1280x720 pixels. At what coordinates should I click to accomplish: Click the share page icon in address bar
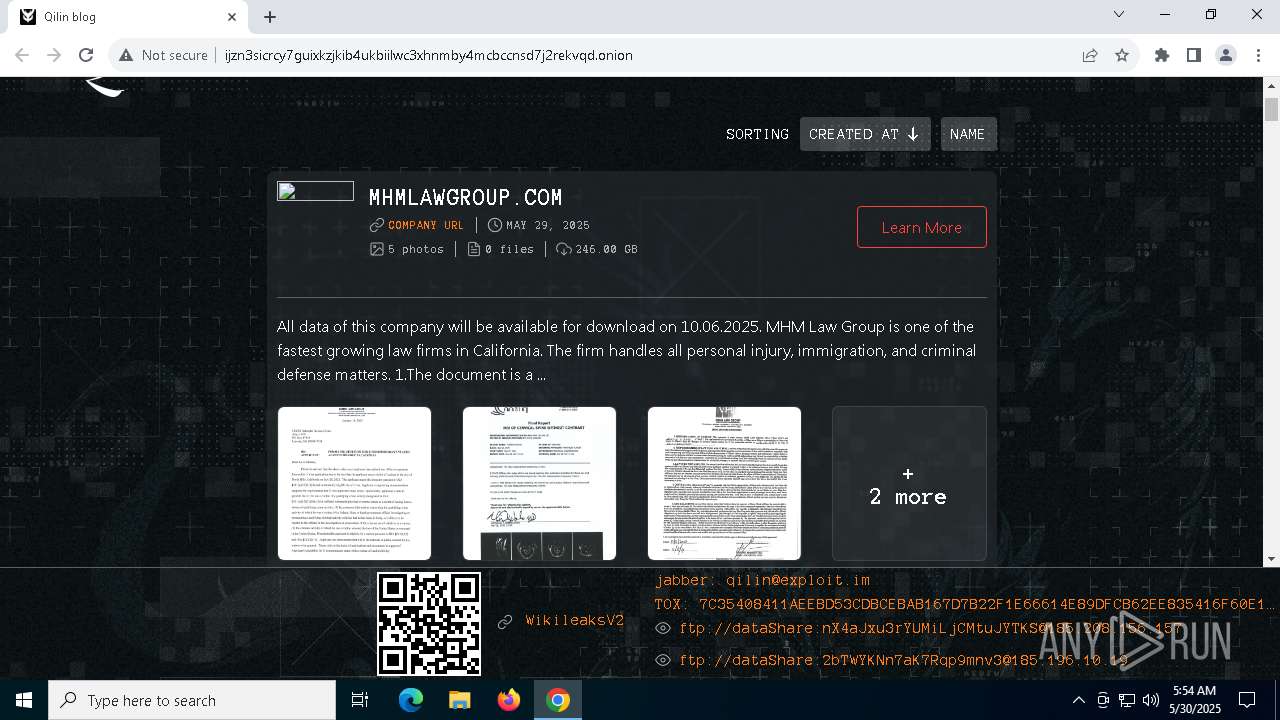(1090, 55)
